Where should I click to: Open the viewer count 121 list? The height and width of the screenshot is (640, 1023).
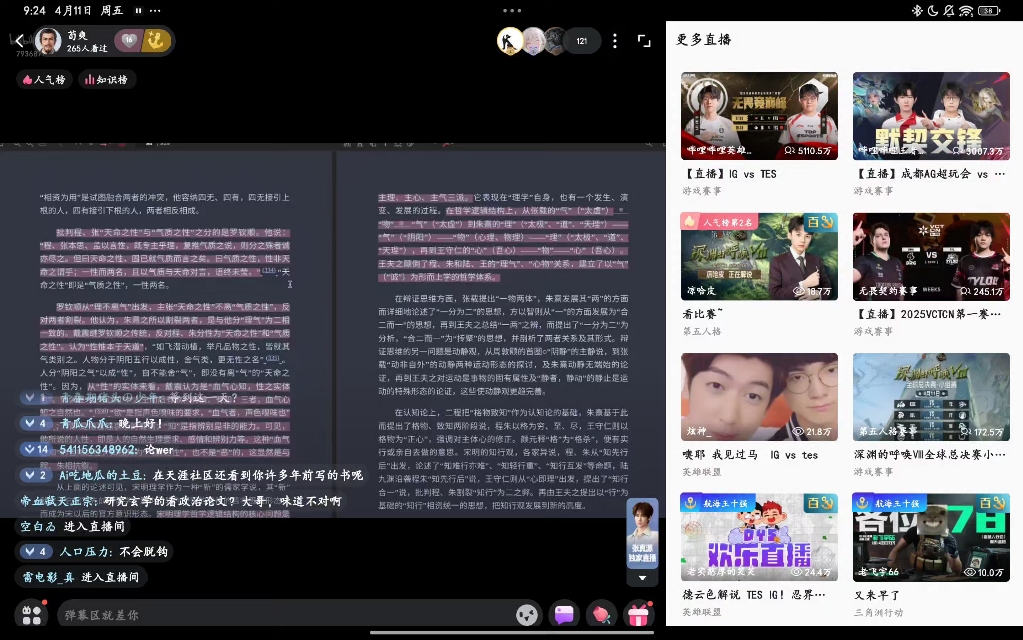pos(581,41)
